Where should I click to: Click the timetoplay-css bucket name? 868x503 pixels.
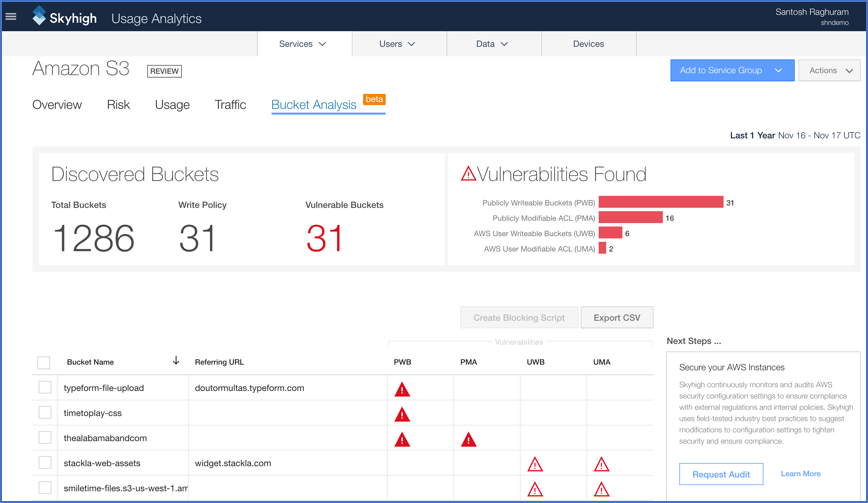[x=92, y=413]
